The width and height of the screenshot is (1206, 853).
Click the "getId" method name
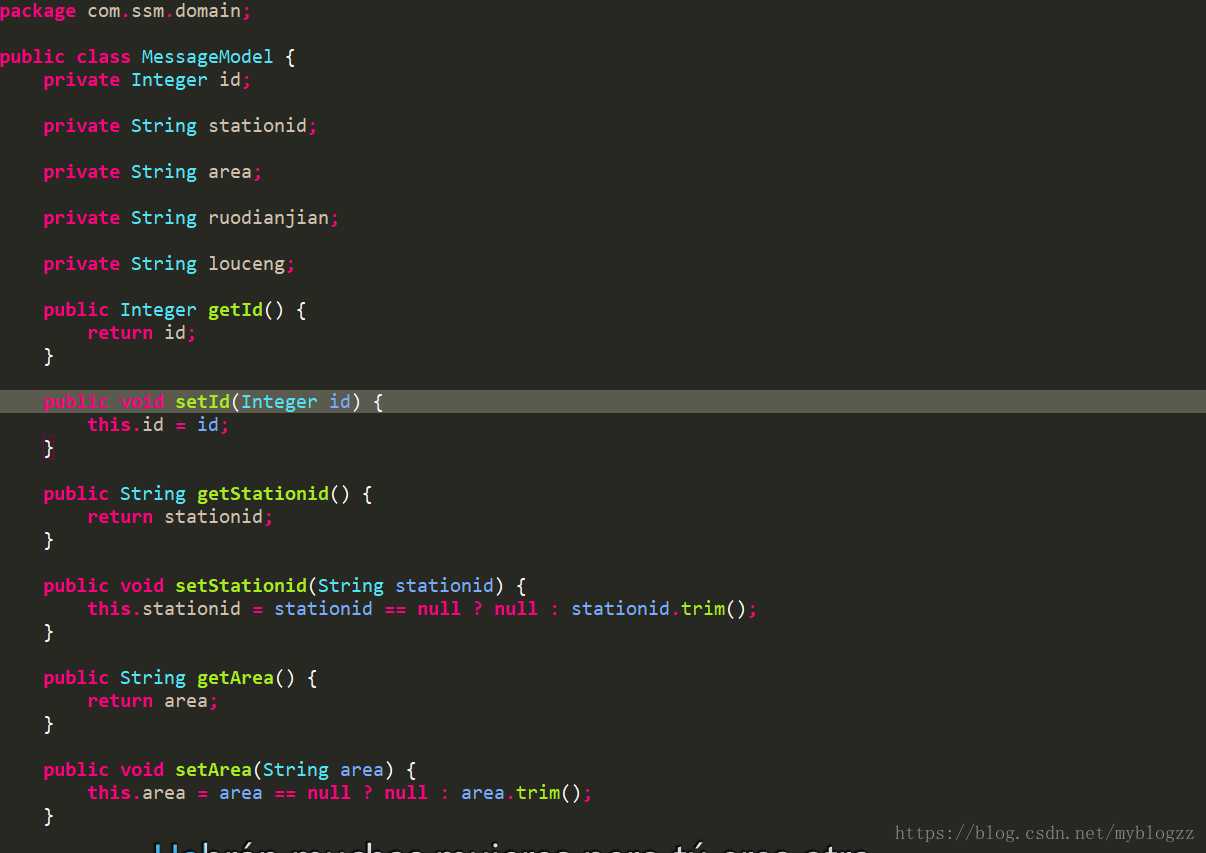point(235,310)
